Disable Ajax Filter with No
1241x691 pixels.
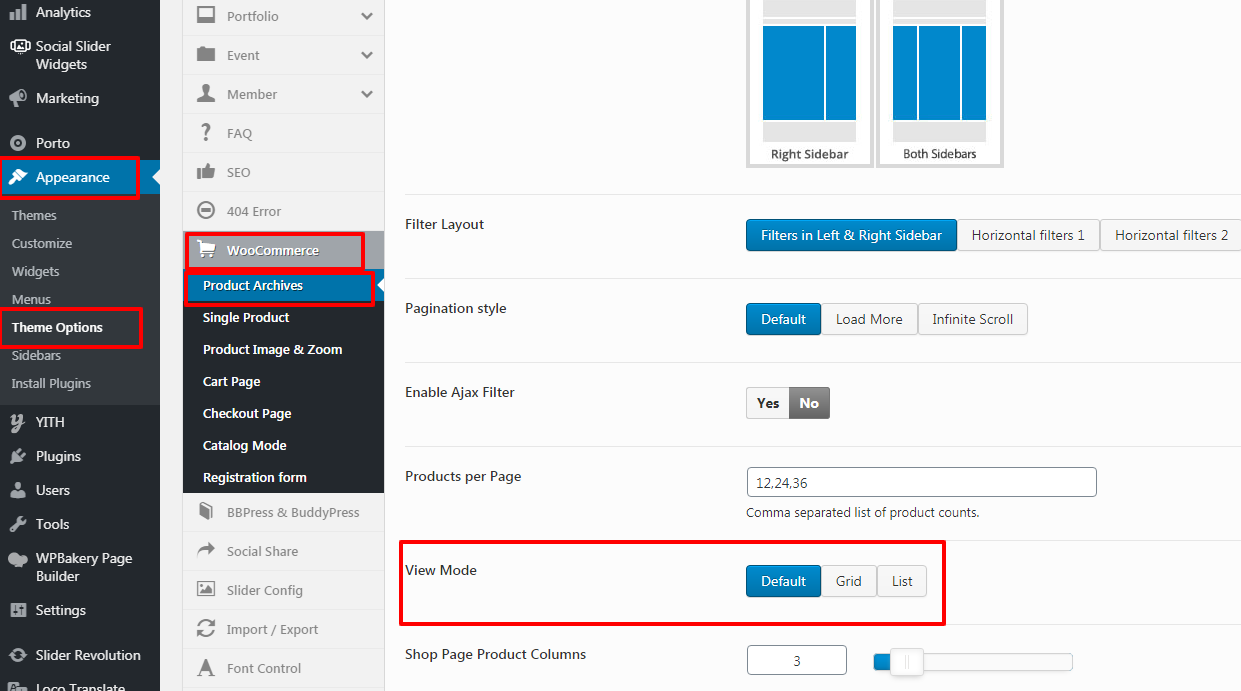[x=809, y=403]
